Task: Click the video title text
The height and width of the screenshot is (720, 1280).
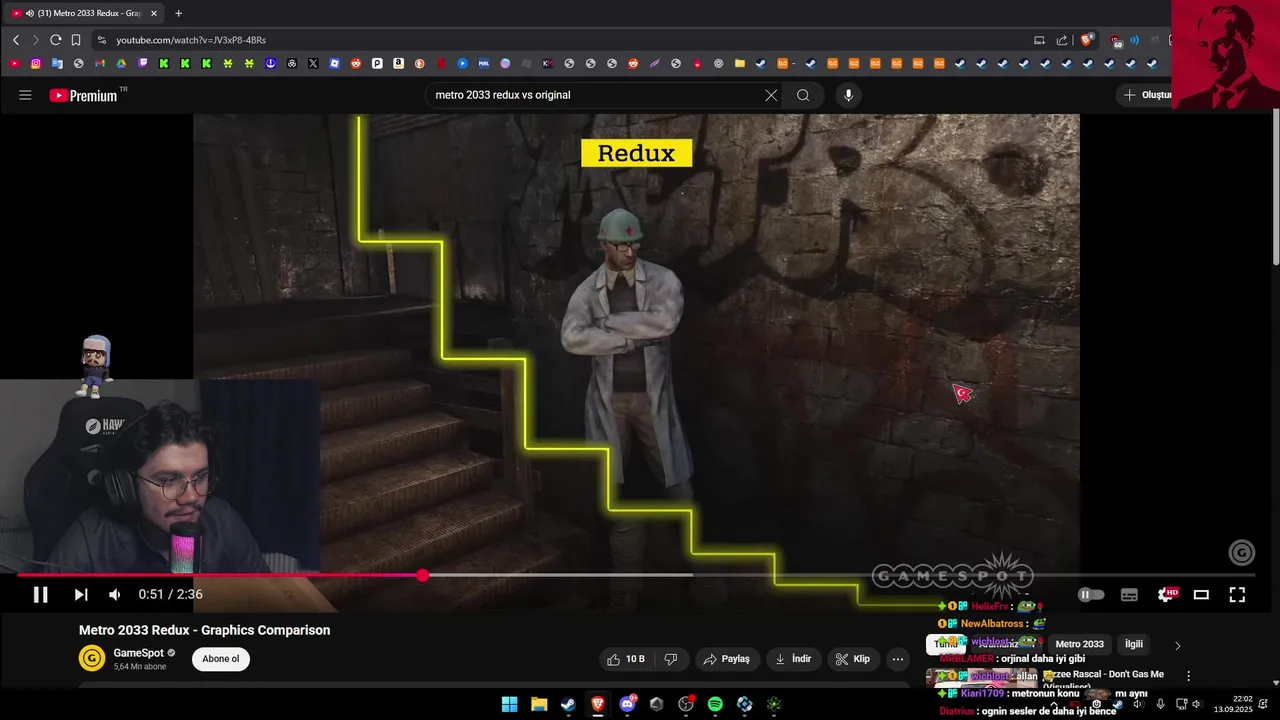Action: tap(204, 630)
